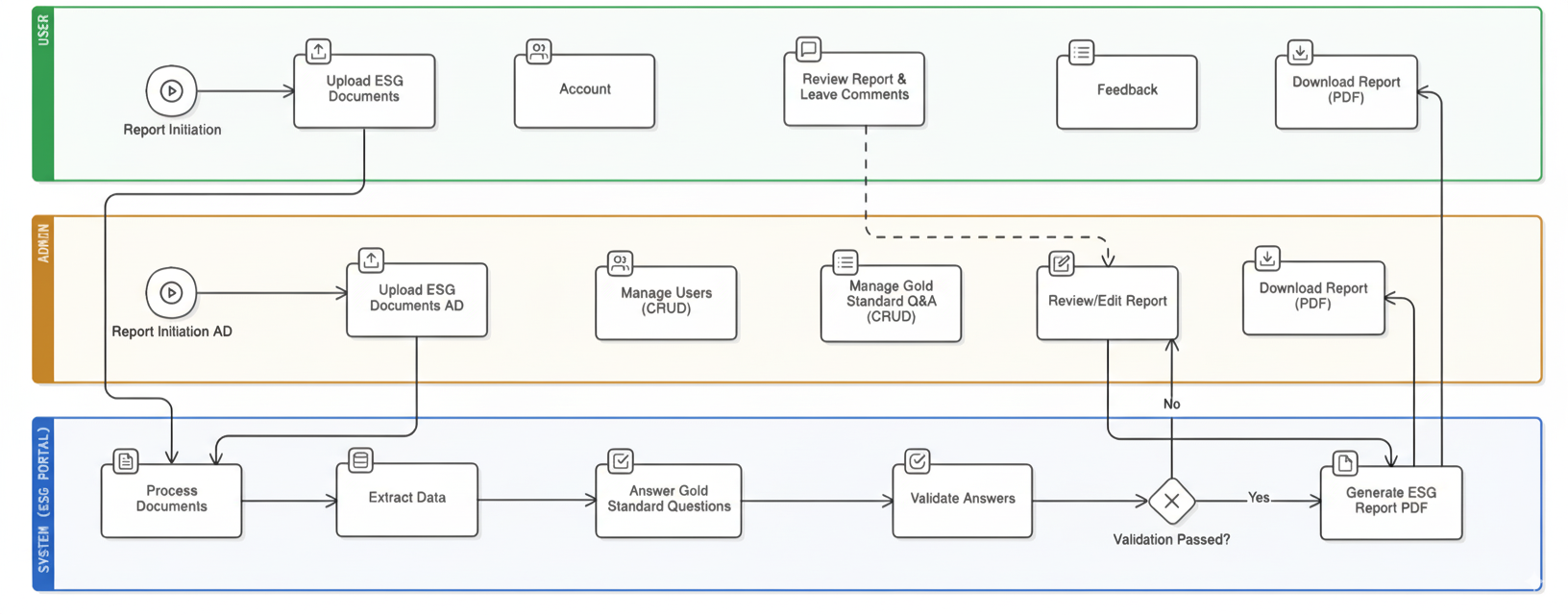The height and width of the screenshot is (615, 1568).
Task: Select the database icon on Extract Data
Action: click(x=360, y=460)
